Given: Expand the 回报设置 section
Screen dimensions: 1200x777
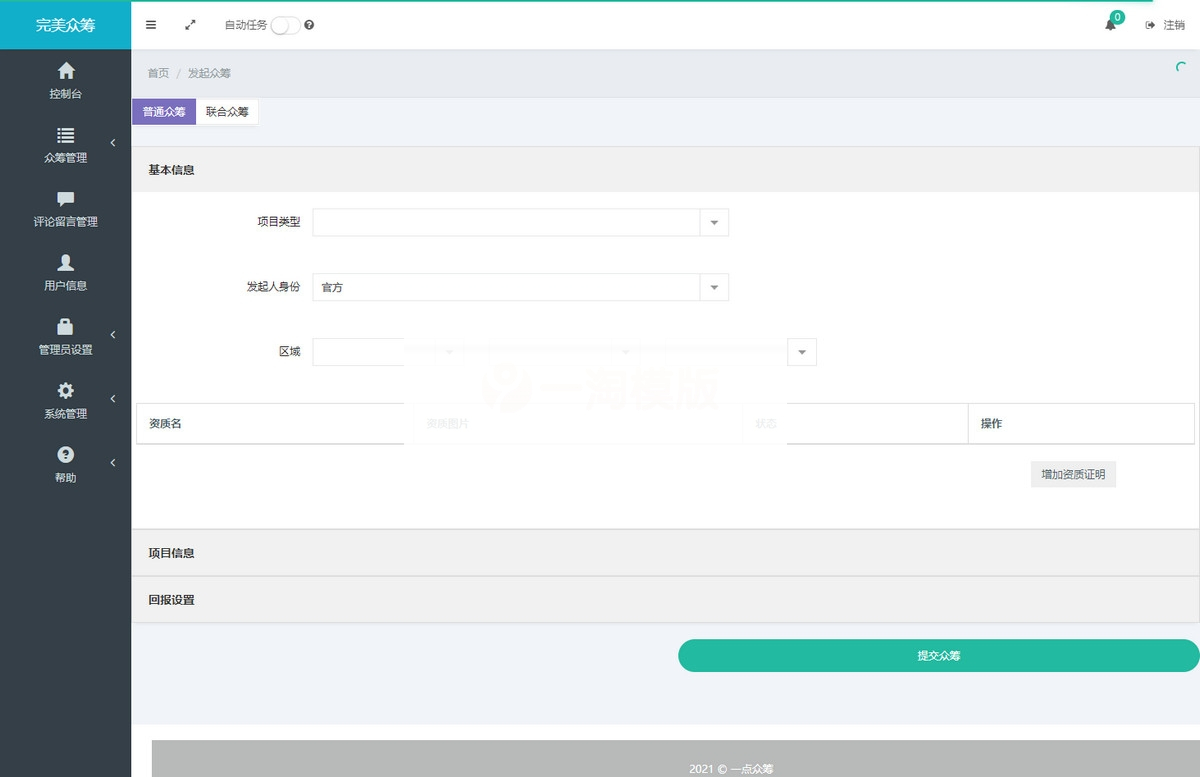Looking at the screenshot, I should pos(172,600).
